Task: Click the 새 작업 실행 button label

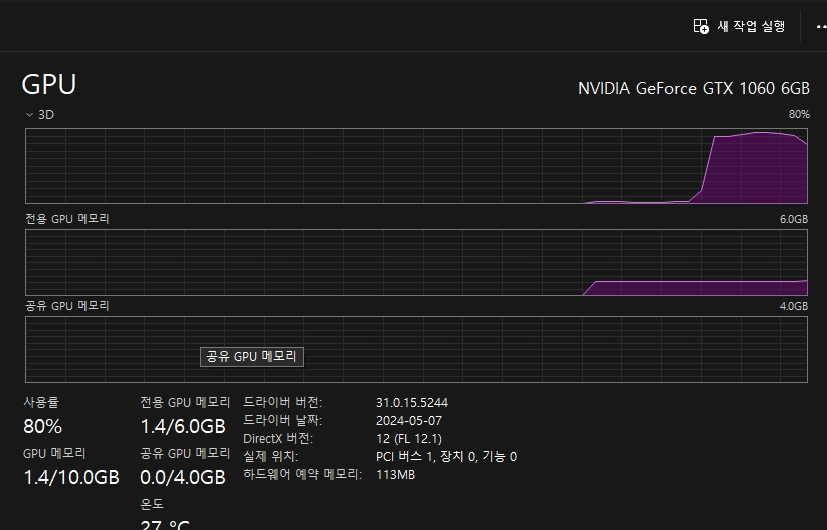Action: pos(751,26)
